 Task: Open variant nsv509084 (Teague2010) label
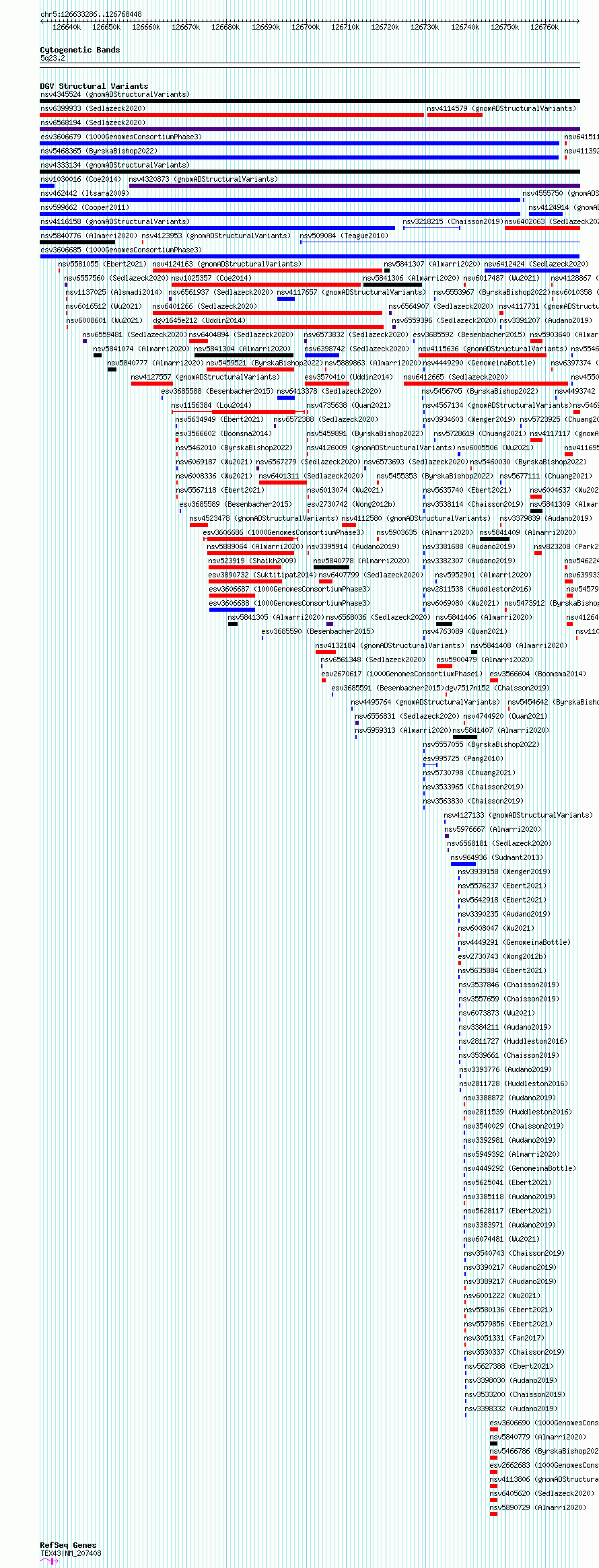click(x=344, y=236)
